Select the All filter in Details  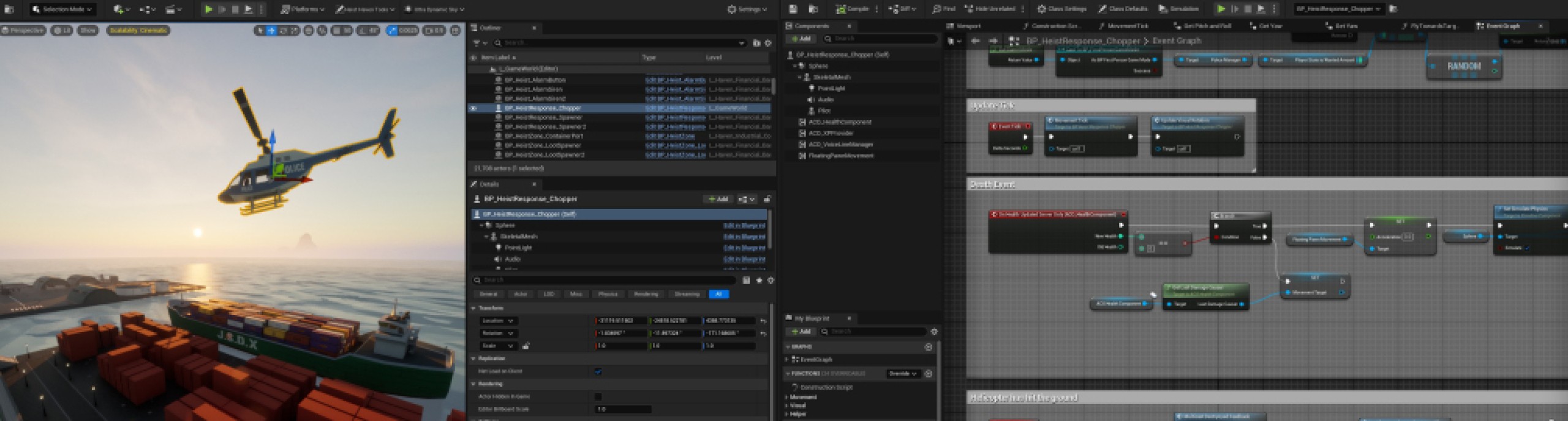[719, 294]
